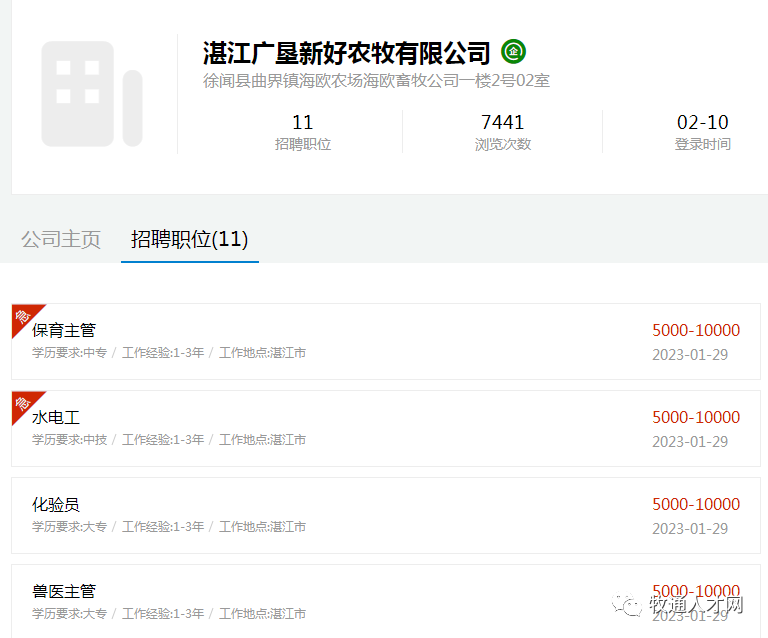Click the green enterprise verification badge
768x638 pixels.
pos(513,51)
